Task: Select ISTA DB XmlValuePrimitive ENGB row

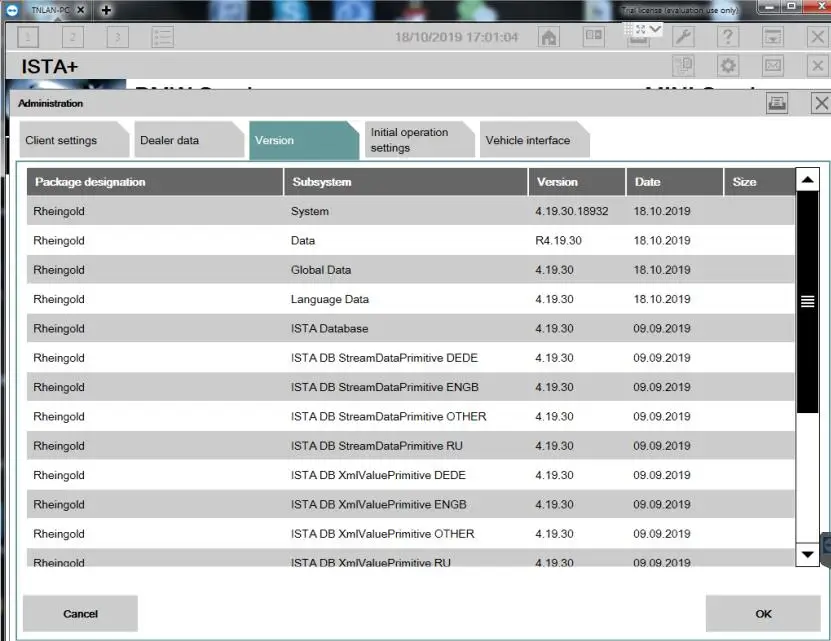Action: 410,504
